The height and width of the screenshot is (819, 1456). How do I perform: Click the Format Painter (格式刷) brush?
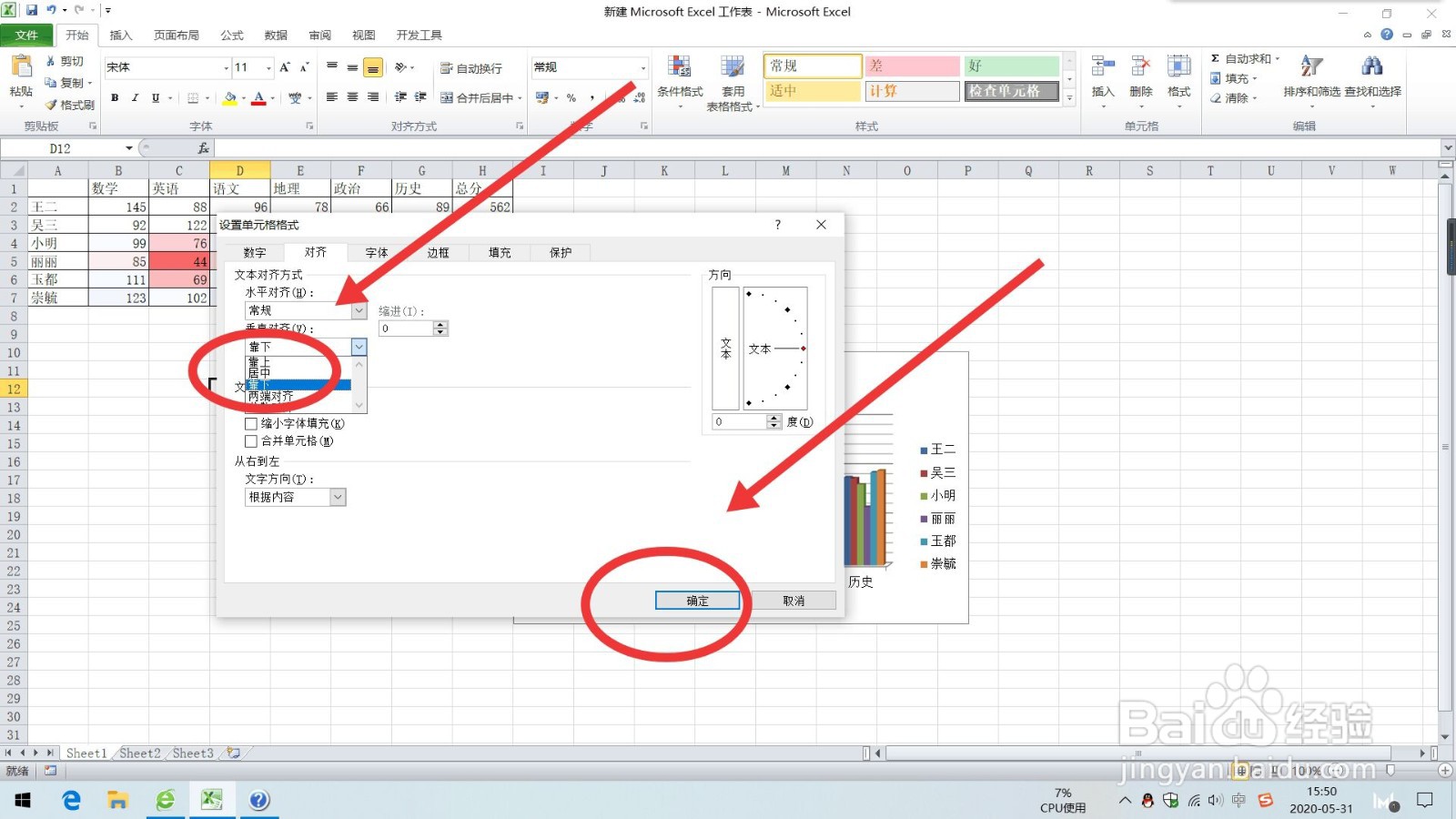tap(51, 105)
